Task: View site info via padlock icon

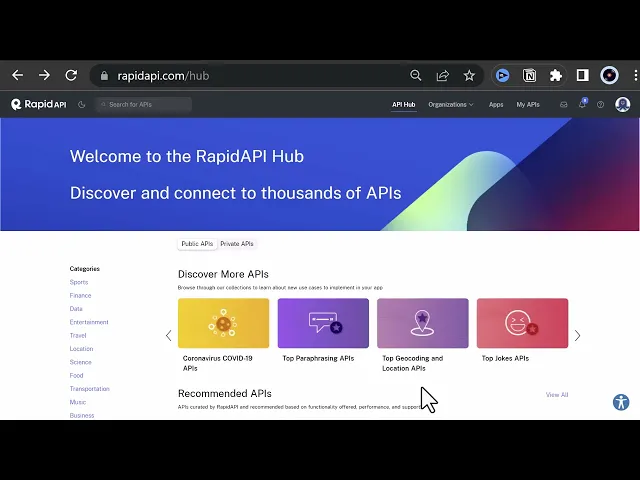Action: [104, 76]
